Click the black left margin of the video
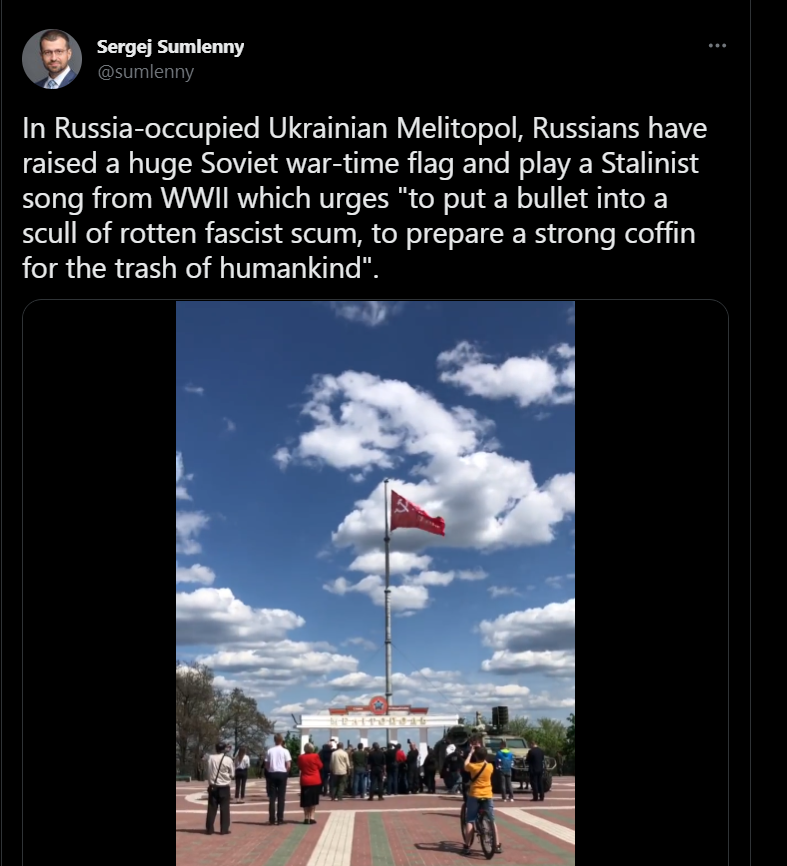Screen dimensions: 787x866 [99, 583]
